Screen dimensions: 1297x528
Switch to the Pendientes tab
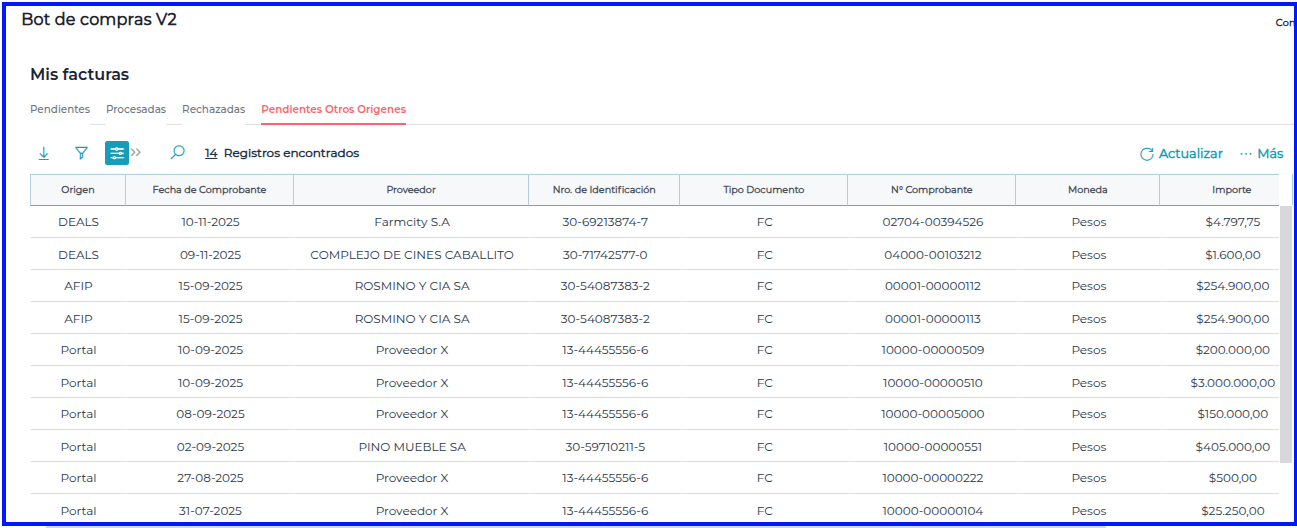click(x=60, y=109)
